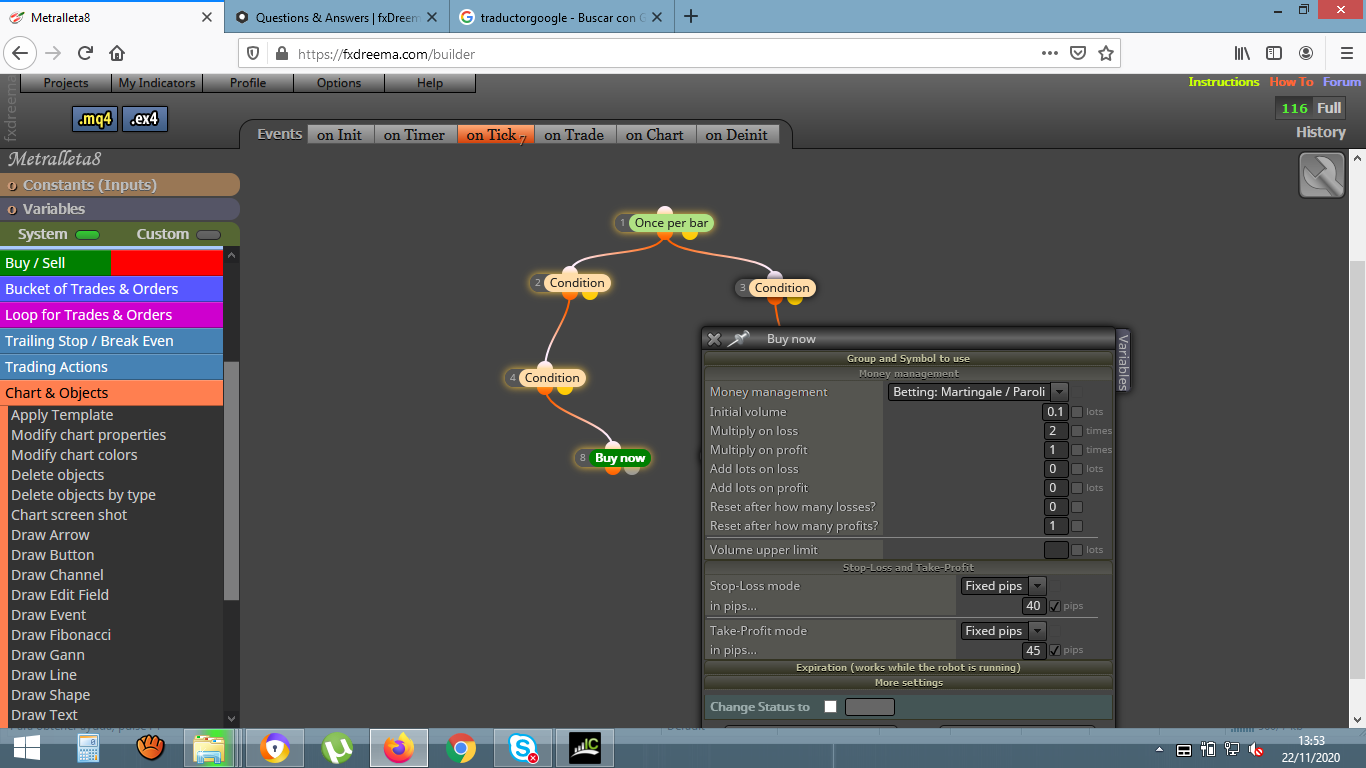Click the Change Status color swatch
This screenshot has height=768, width=1366.
pos(870,707)
